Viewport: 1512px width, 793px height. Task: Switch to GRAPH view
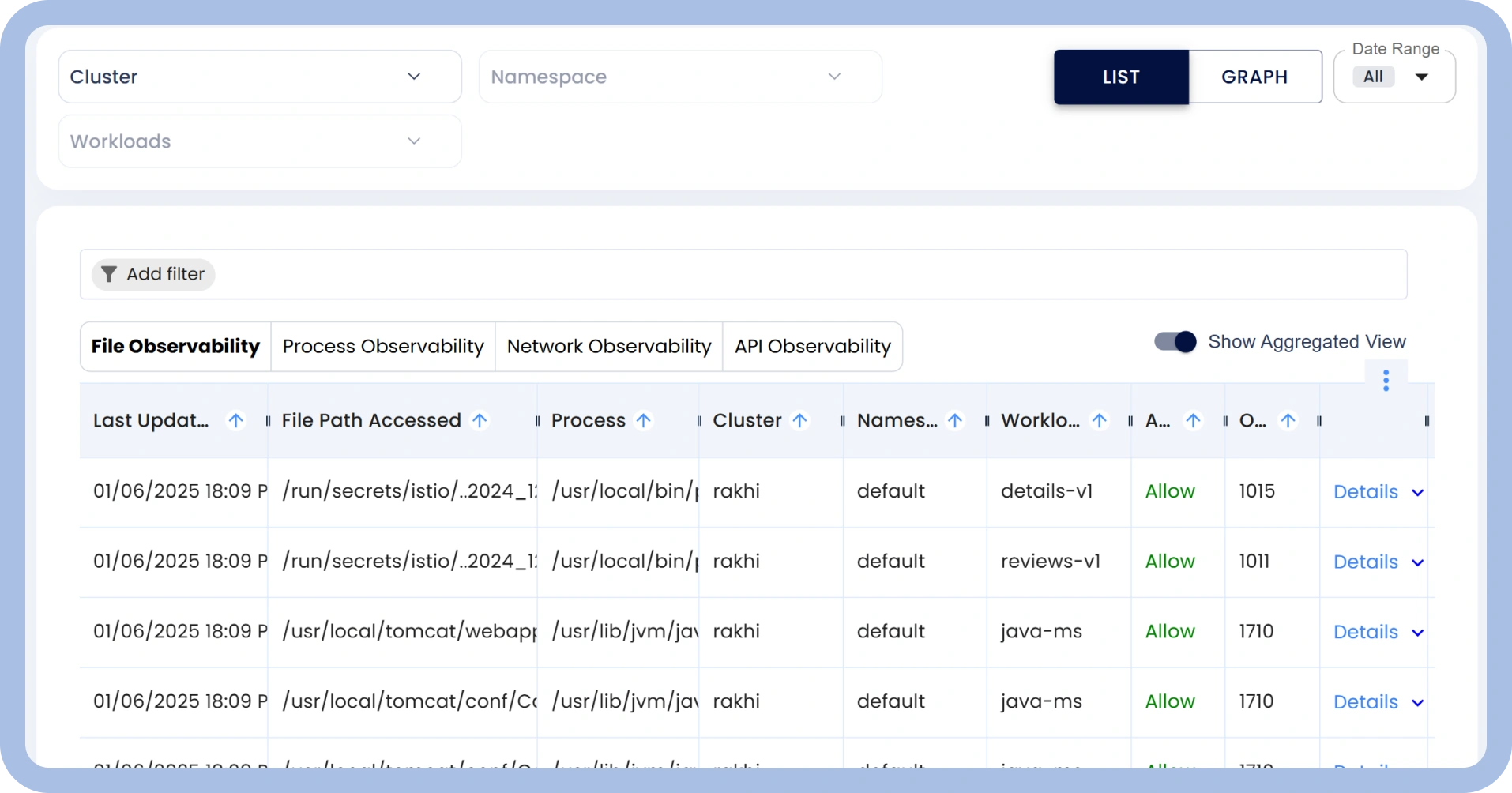tap(1254, 77)
